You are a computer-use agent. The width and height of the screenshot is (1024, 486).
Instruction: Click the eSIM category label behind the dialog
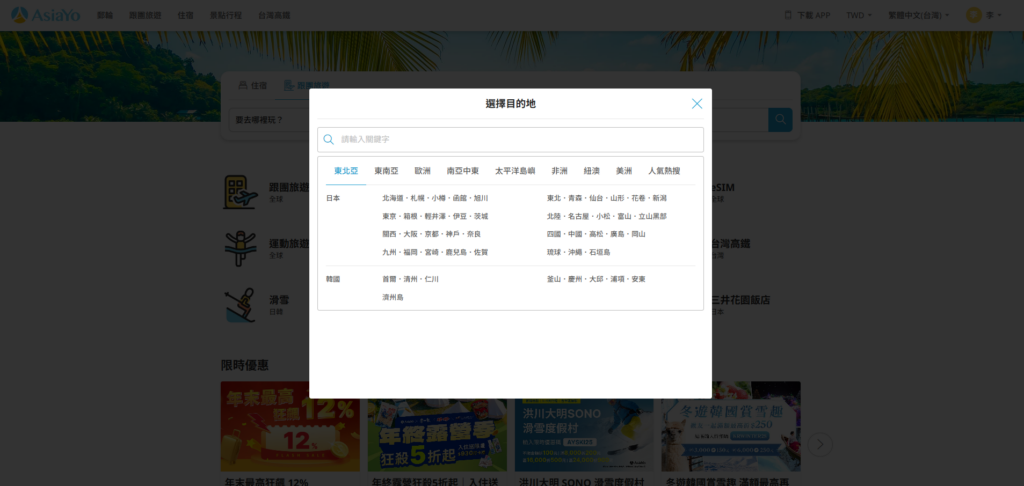tap(724, 187)
